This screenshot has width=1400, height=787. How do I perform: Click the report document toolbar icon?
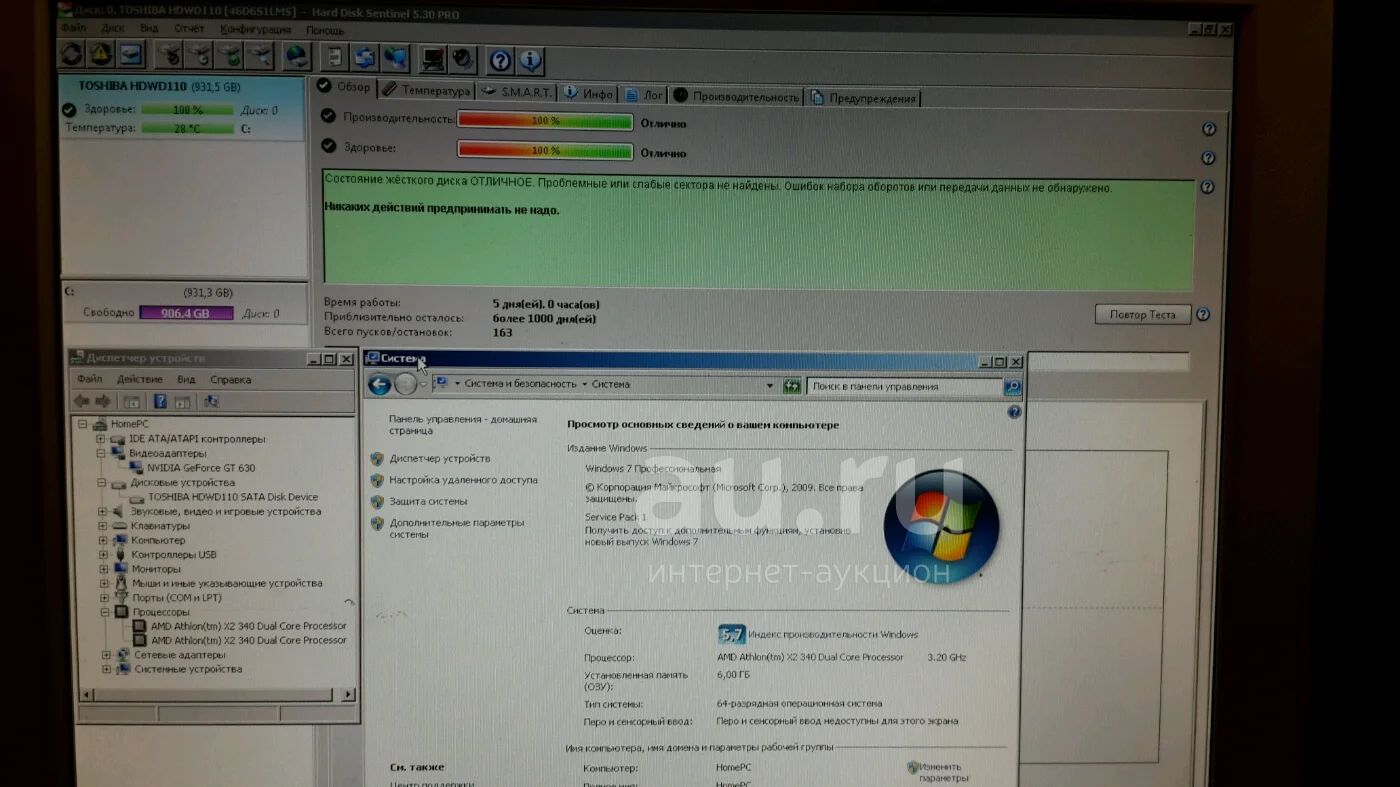pos(334,58)
